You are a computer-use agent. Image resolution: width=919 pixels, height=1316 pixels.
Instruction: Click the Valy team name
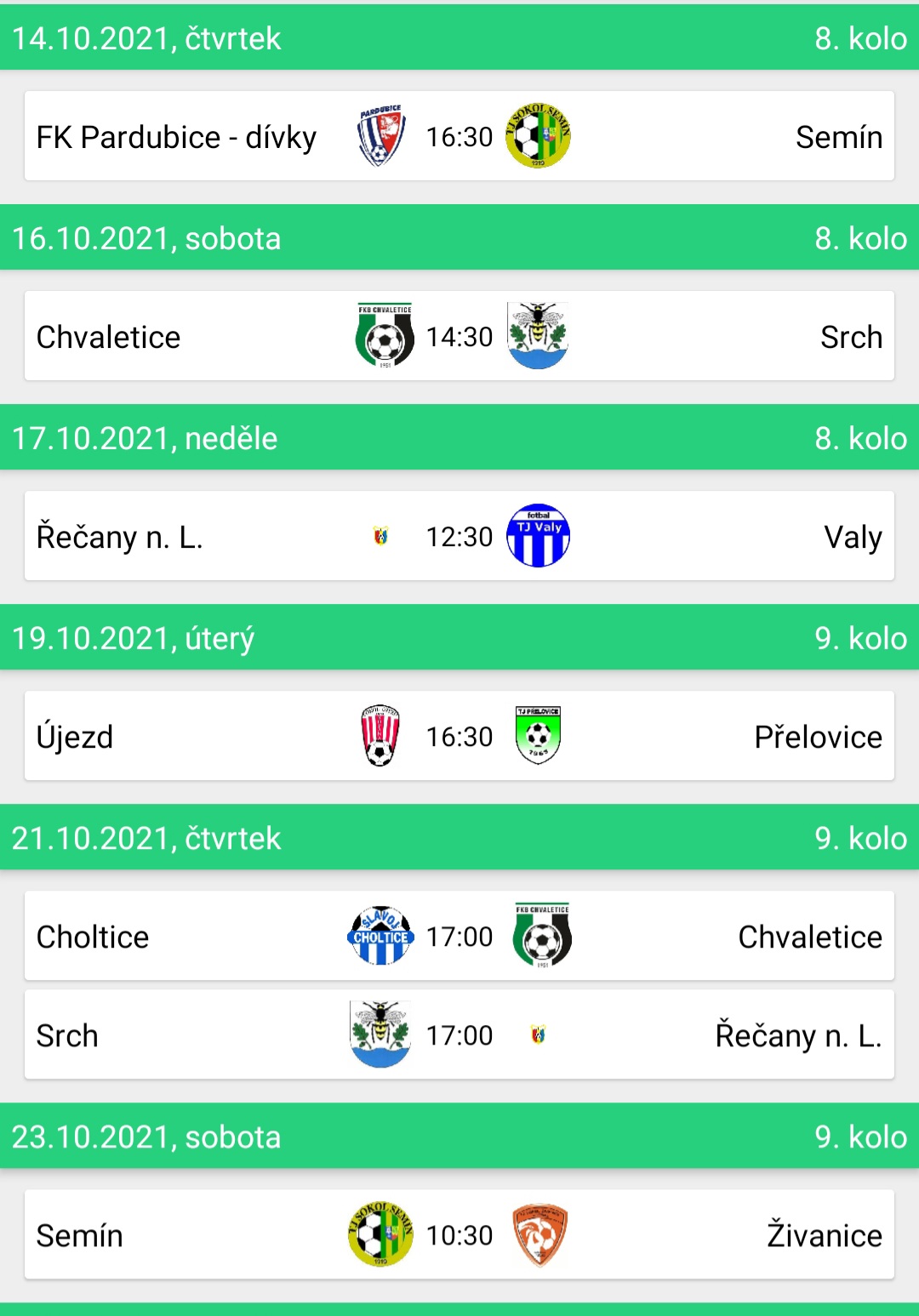pos(853,538)
